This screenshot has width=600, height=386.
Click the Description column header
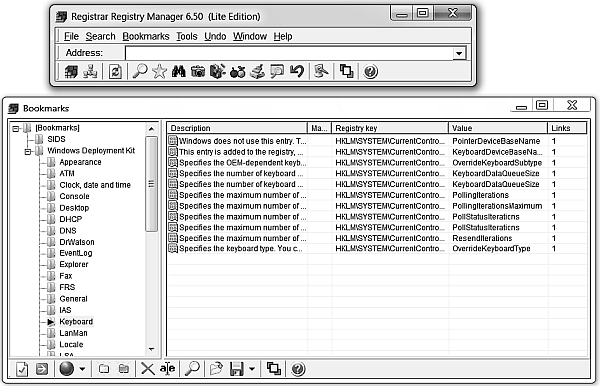237,128
